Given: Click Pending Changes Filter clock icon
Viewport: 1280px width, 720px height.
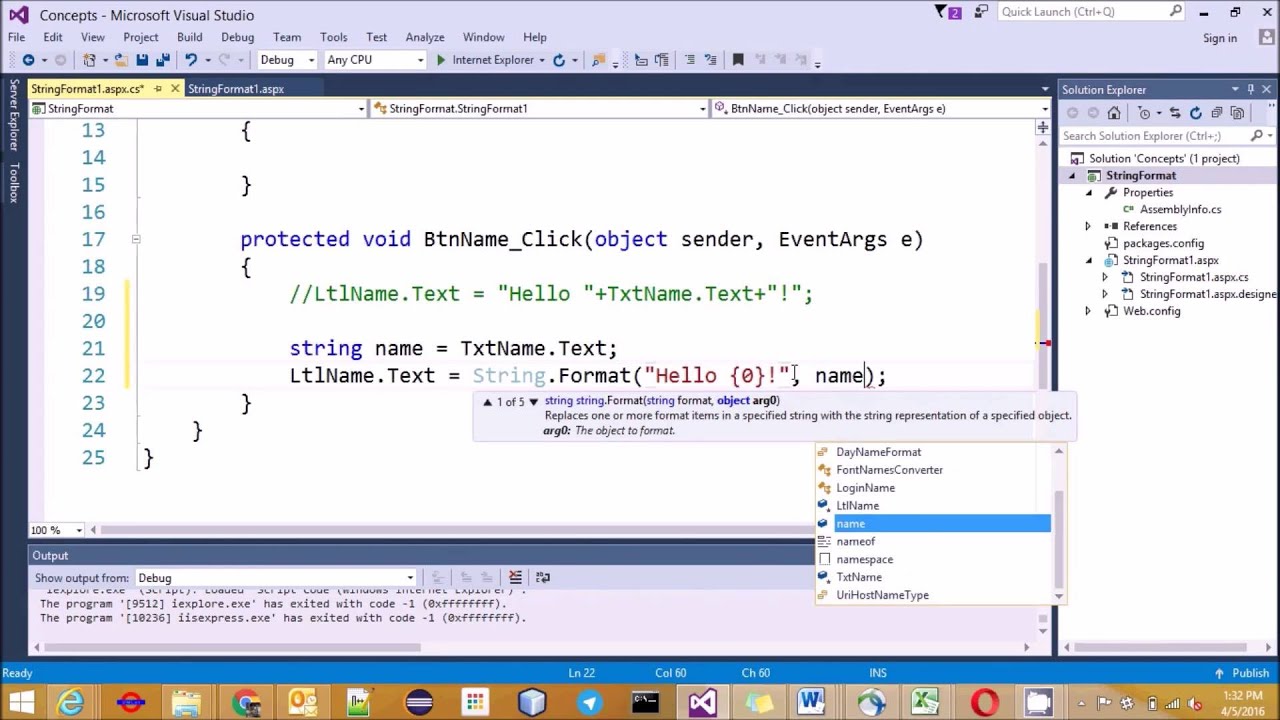Looking at the screenshot, I should [x=1145, y=113].
